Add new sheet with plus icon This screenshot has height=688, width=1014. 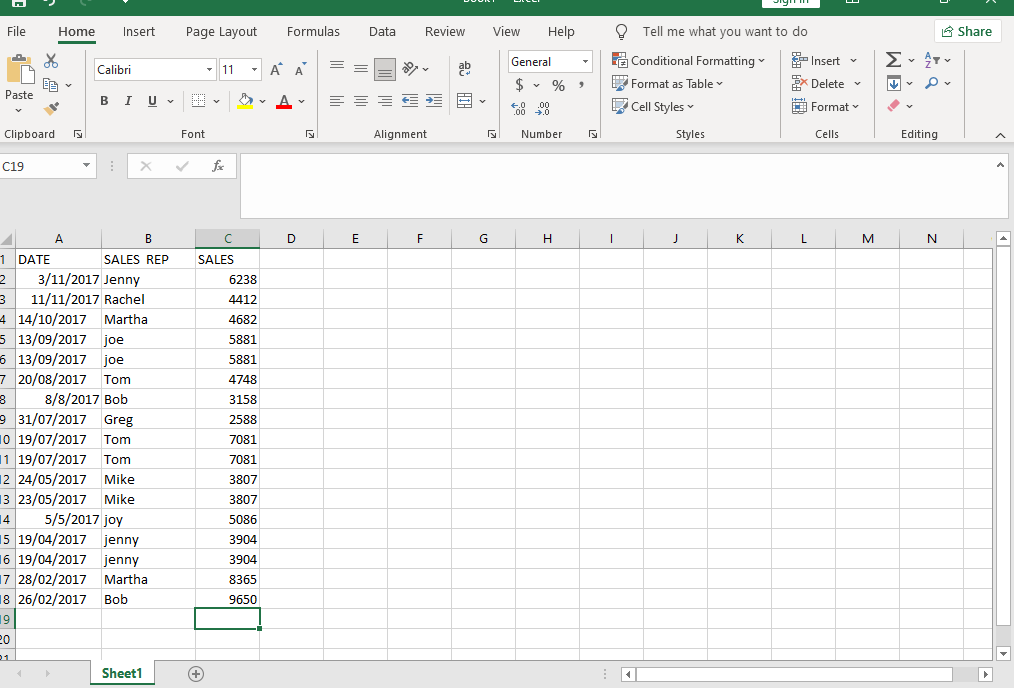196,674
